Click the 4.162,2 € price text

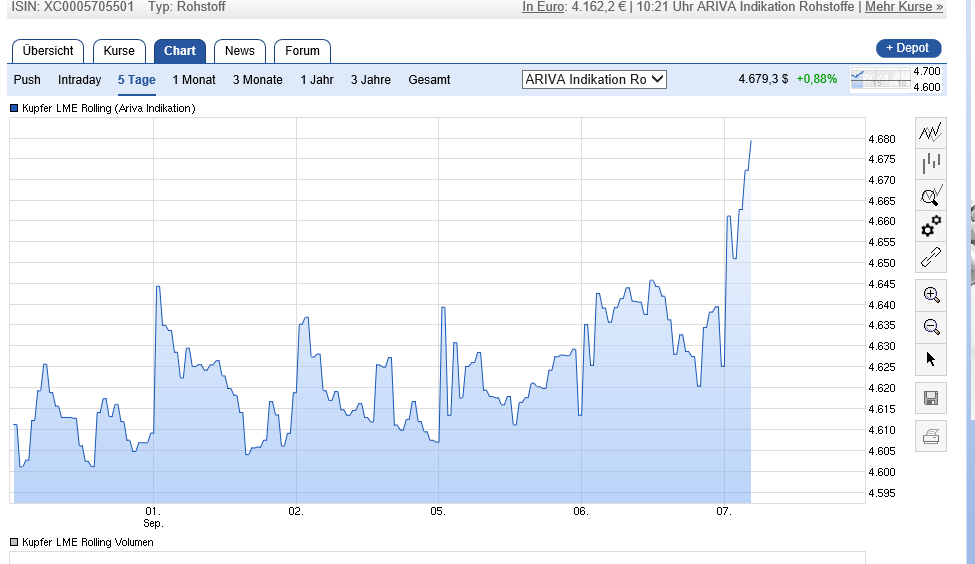coord(599,7)
